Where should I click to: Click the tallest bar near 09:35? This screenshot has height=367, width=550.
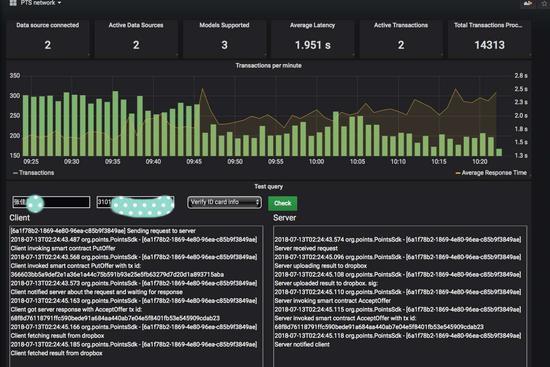(115, 124)
